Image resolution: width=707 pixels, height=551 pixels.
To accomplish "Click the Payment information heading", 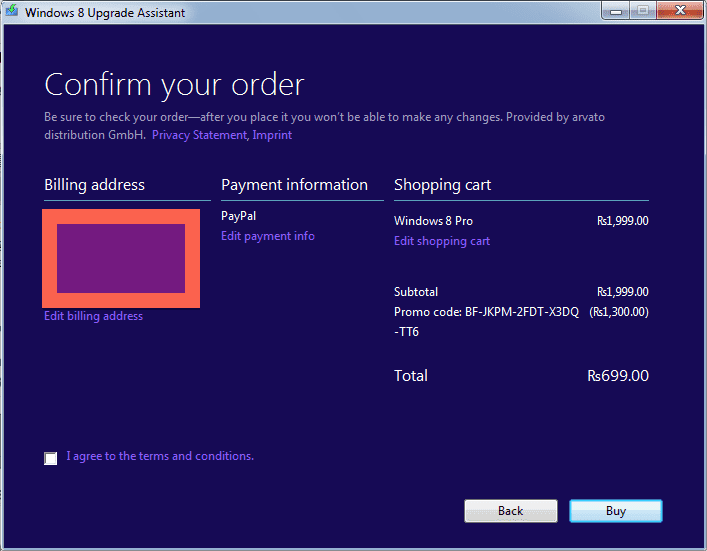I will pyautogui.click(x=294, y=185).
